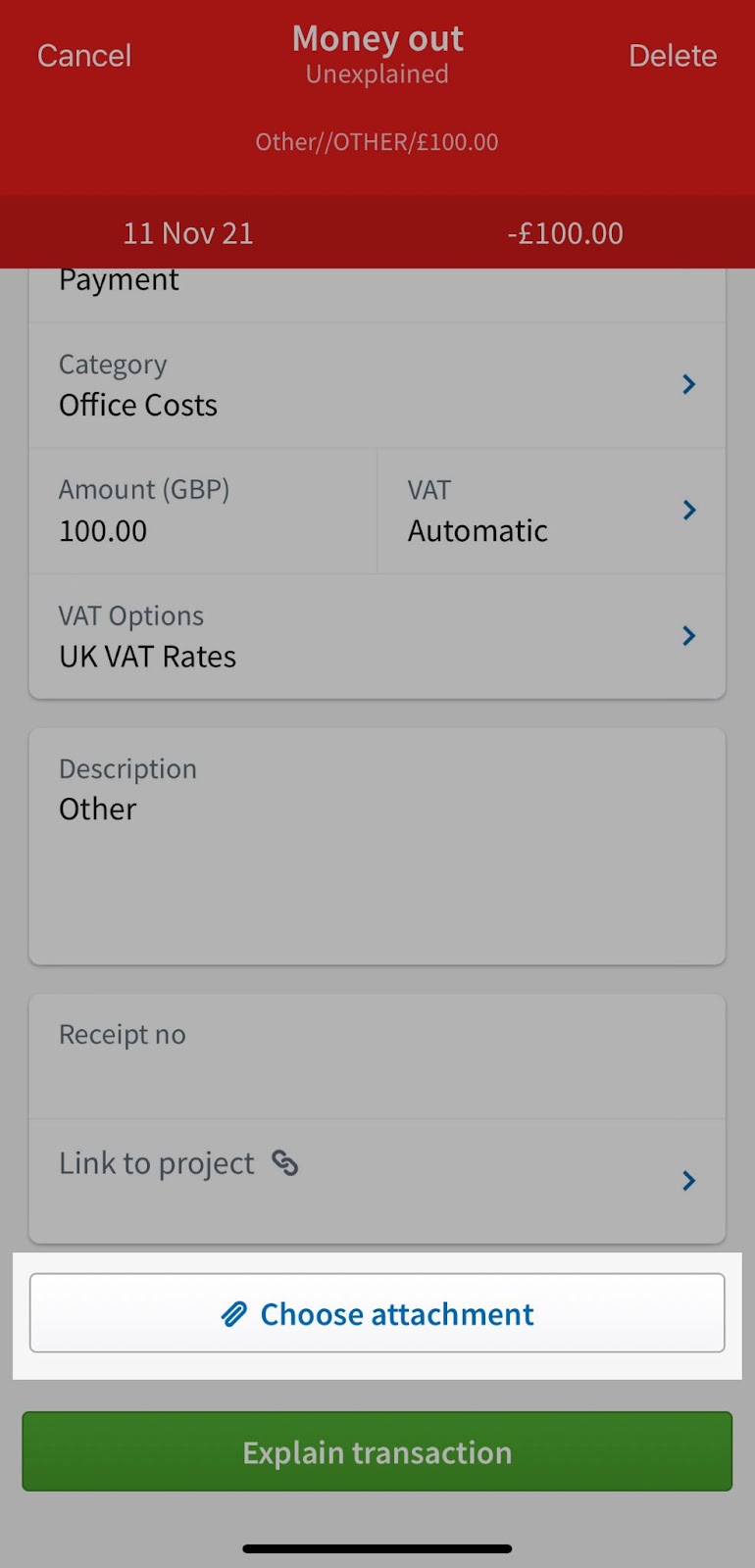This screenshot has width=755, height=1568.
Task: Tap the Money out header title
Action: coord(377,38)
